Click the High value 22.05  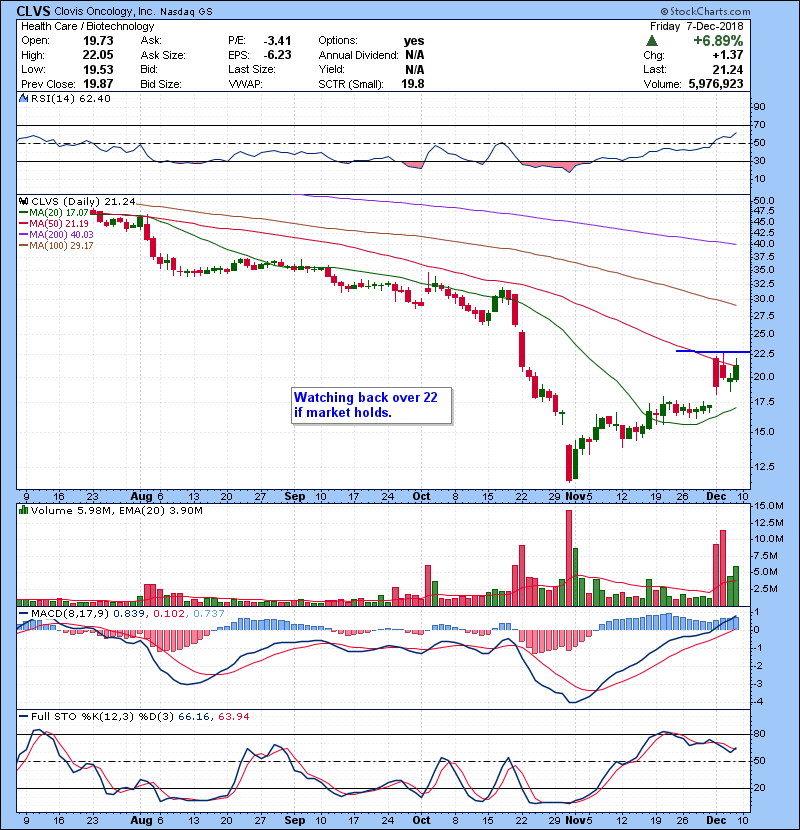tap(98, 55)
